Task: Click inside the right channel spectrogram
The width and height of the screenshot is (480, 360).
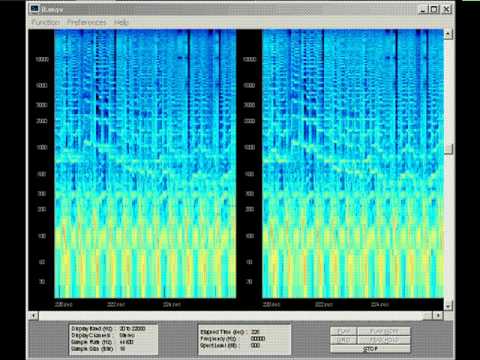Action: (x=353, y=164)
